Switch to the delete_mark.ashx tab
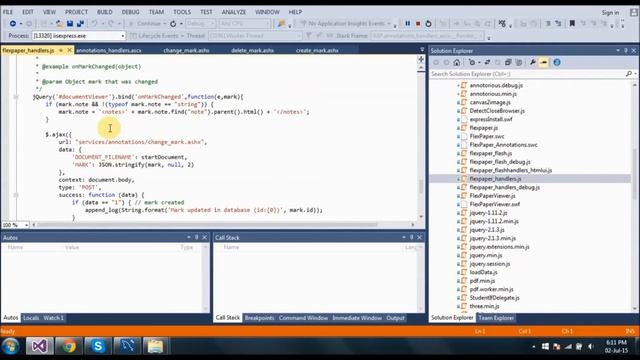Viewport: 640px width, 360px height. (253, 50)
